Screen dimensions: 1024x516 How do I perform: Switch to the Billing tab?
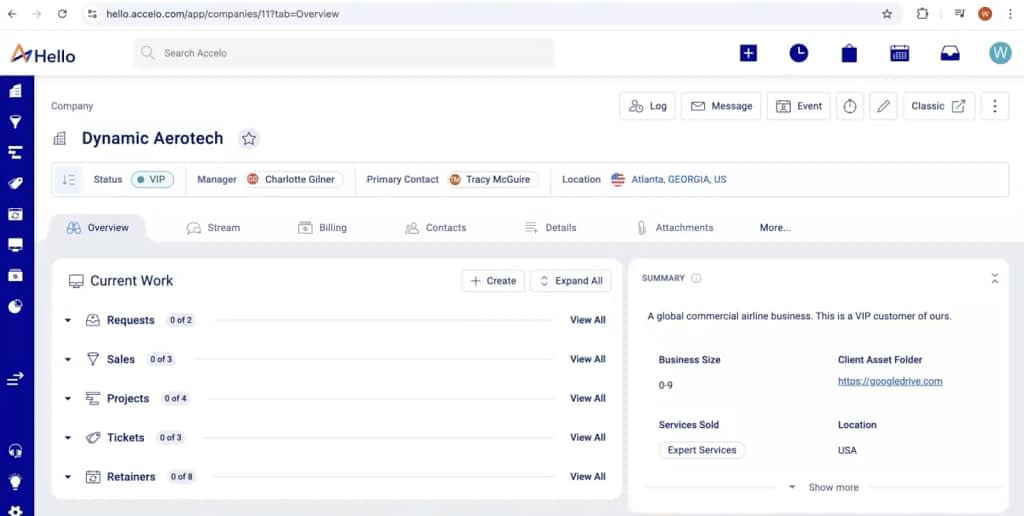(x=323, y=228)
